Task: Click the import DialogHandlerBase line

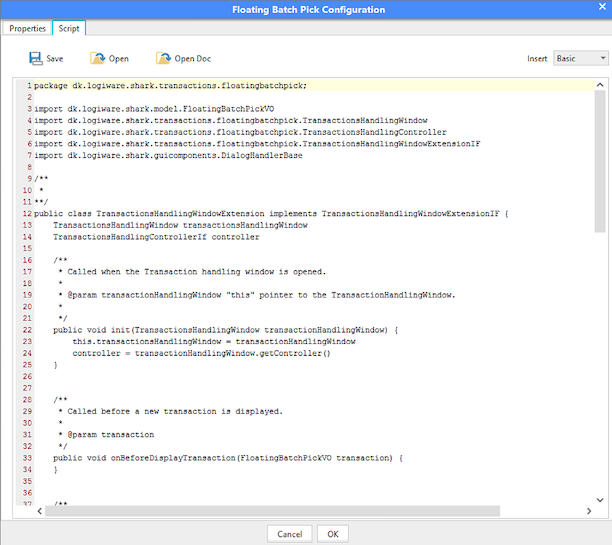Action: 168,155
